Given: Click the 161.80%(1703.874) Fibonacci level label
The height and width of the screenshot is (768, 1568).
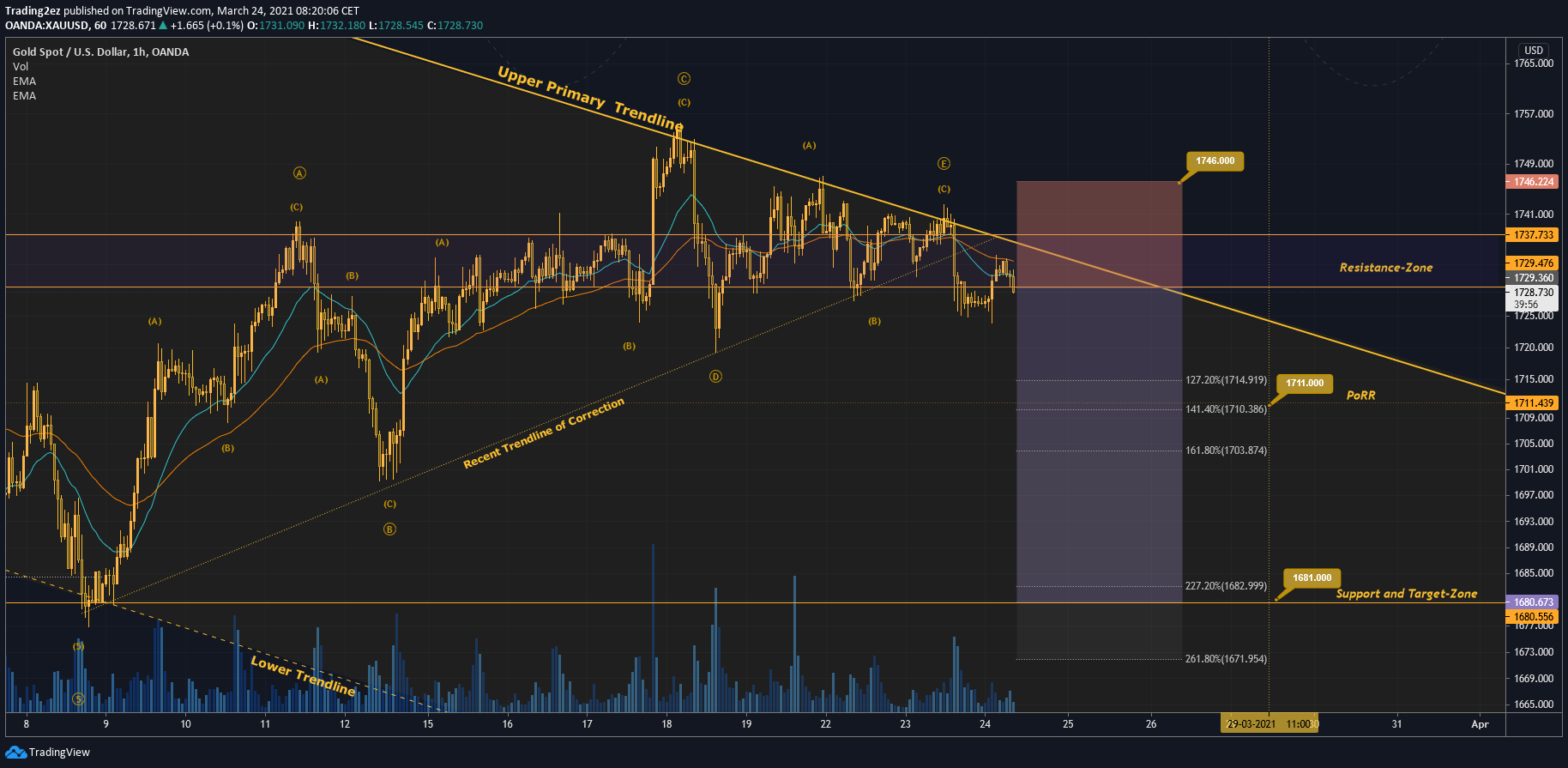Looking at the screenshot, I should click(1226, 451).
